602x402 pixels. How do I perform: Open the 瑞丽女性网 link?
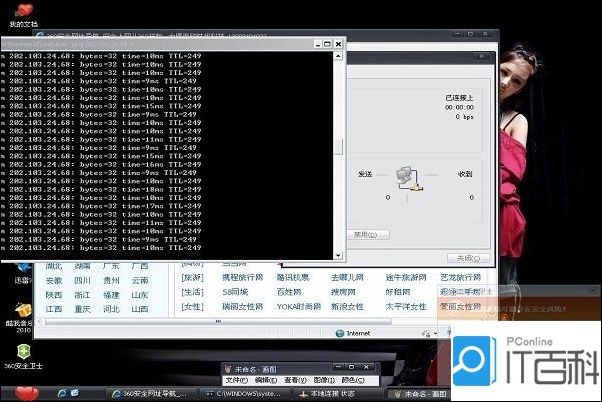[243, 306]
